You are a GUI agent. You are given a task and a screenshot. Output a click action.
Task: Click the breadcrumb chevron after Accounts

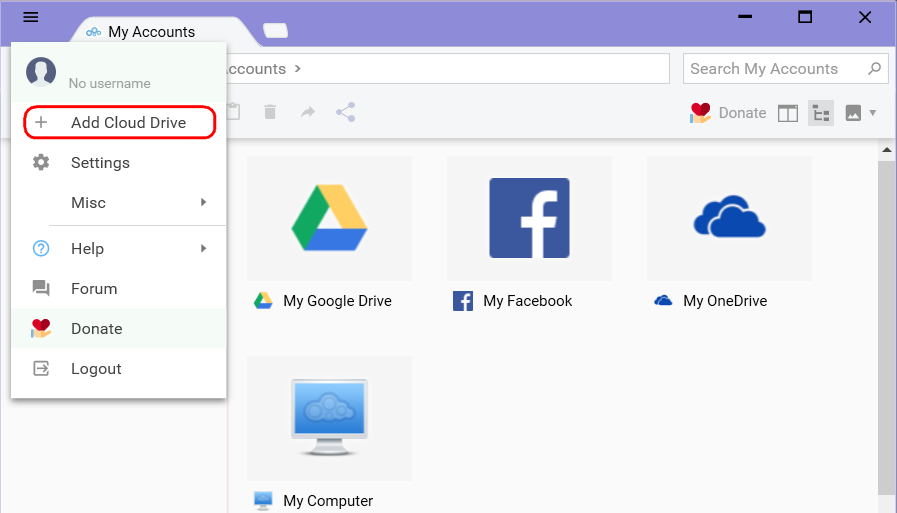pyautogui.click(x=297, y=69)
